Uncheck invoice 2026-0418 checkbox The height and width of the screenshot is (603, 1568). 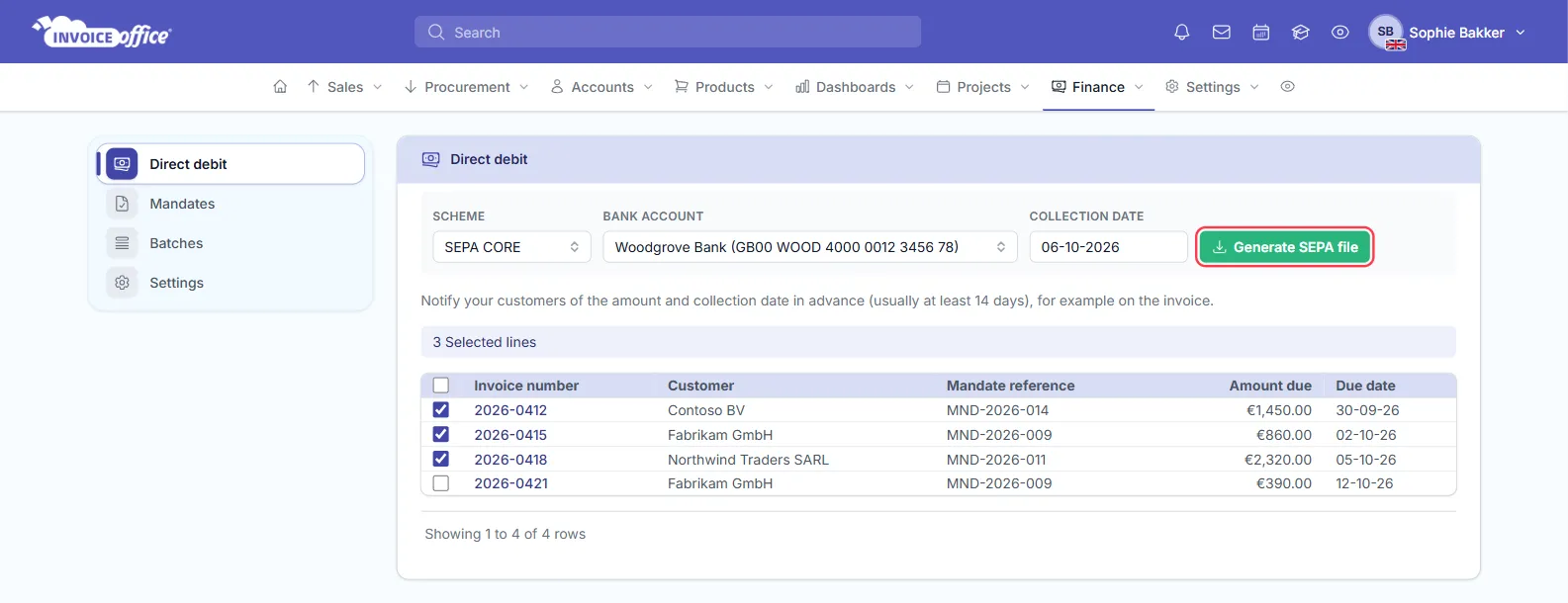441,460
